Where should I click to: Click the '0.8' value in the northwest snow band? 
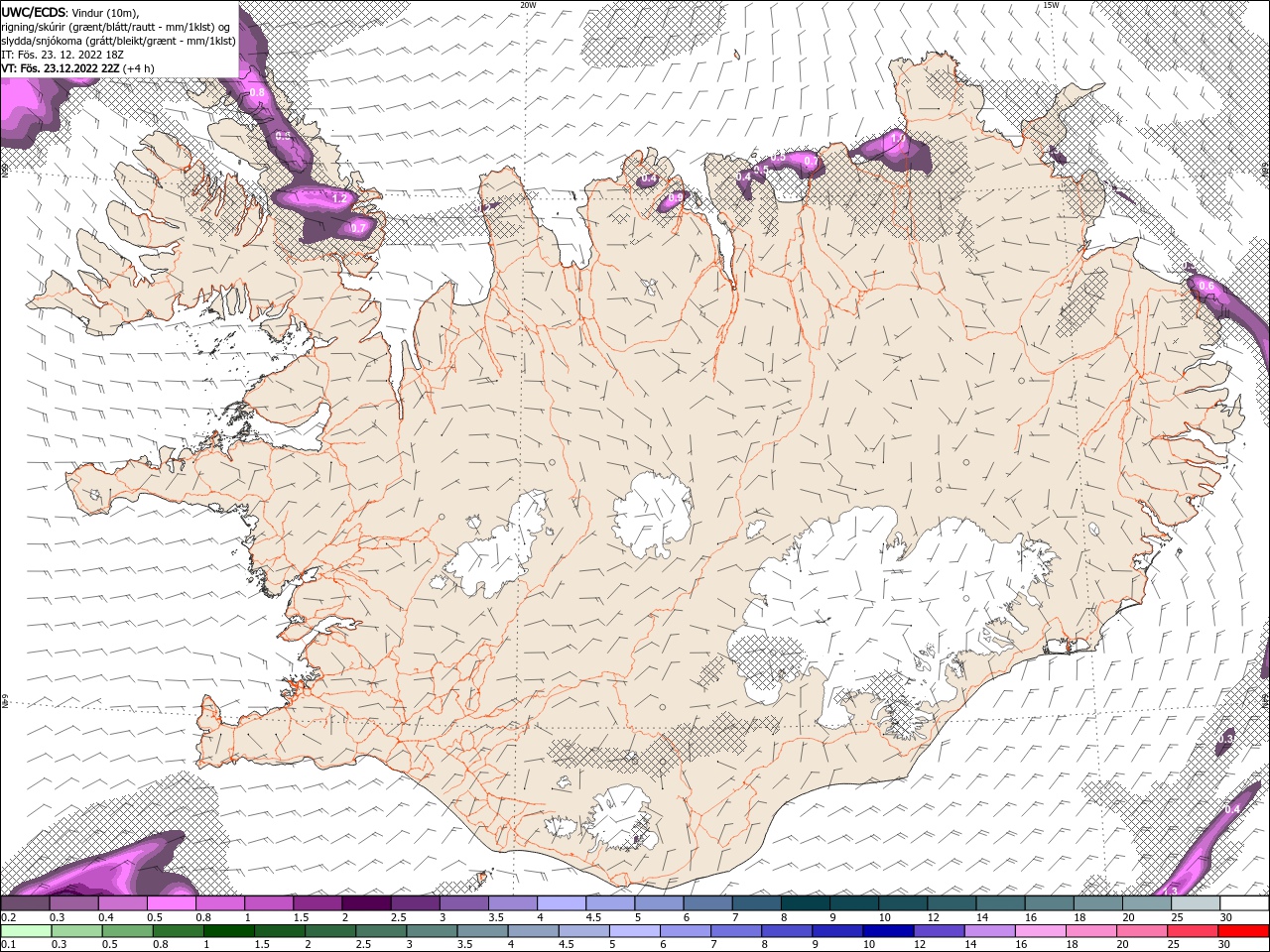point(257,92)
